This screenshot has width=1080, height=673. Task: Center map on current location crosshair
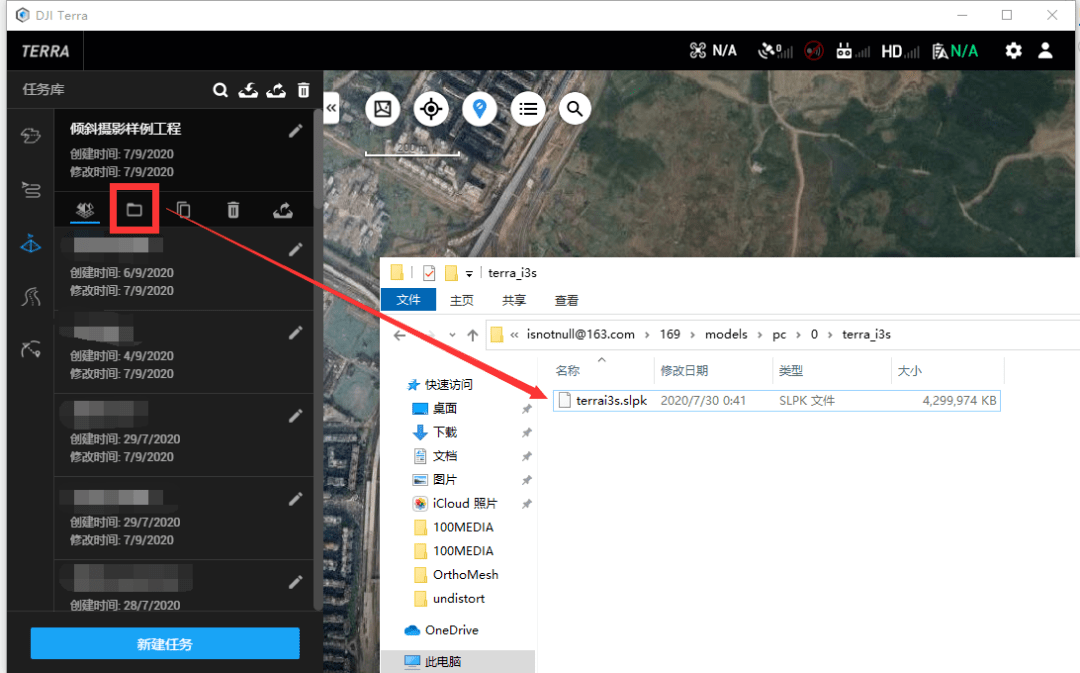[431, 109]
